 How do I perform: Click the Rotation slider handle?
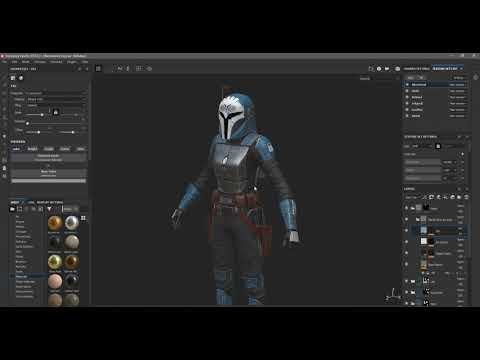pos(28,123)
